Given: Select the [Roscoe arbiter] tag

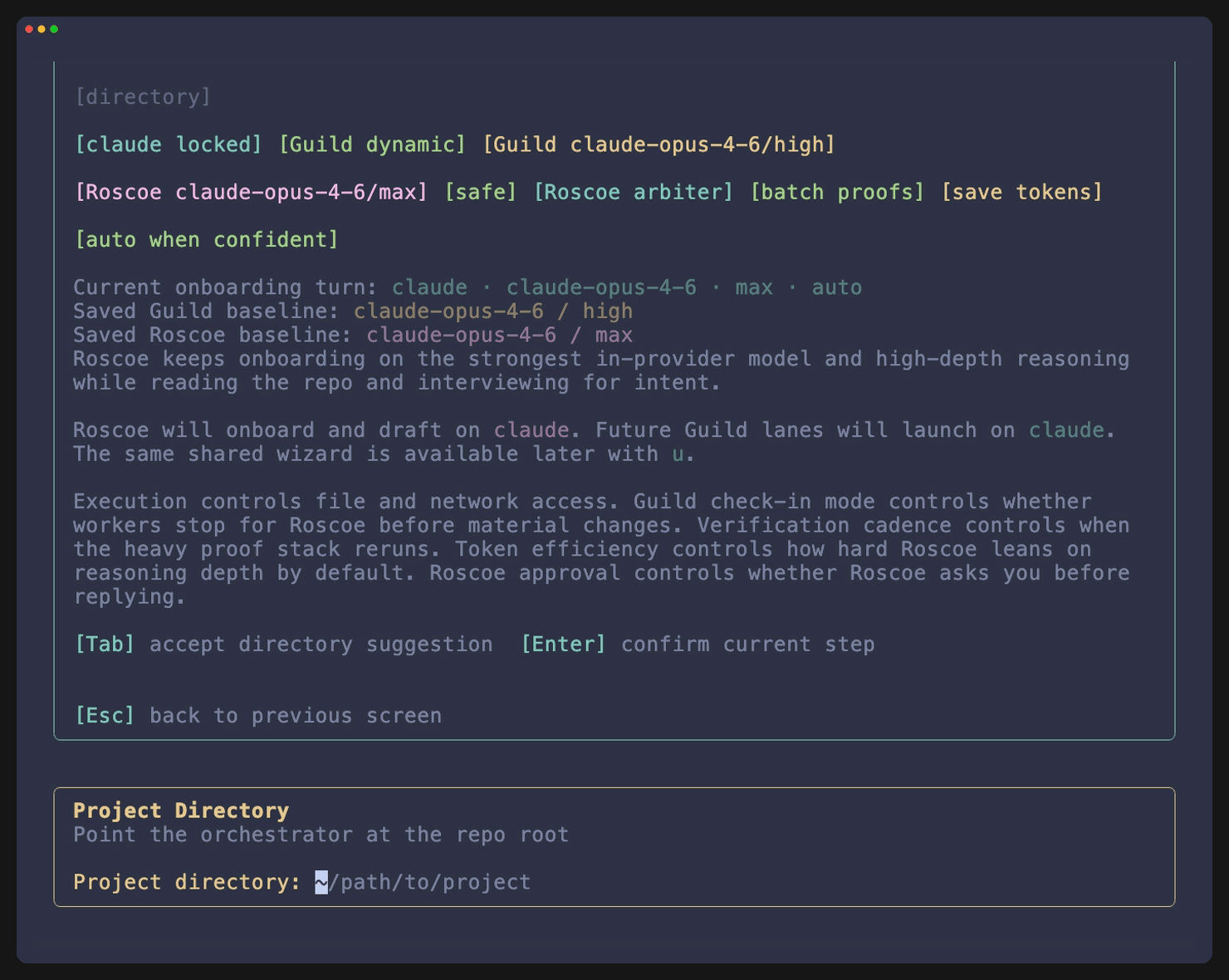Looking at the screenshot, I should (634, 192).
